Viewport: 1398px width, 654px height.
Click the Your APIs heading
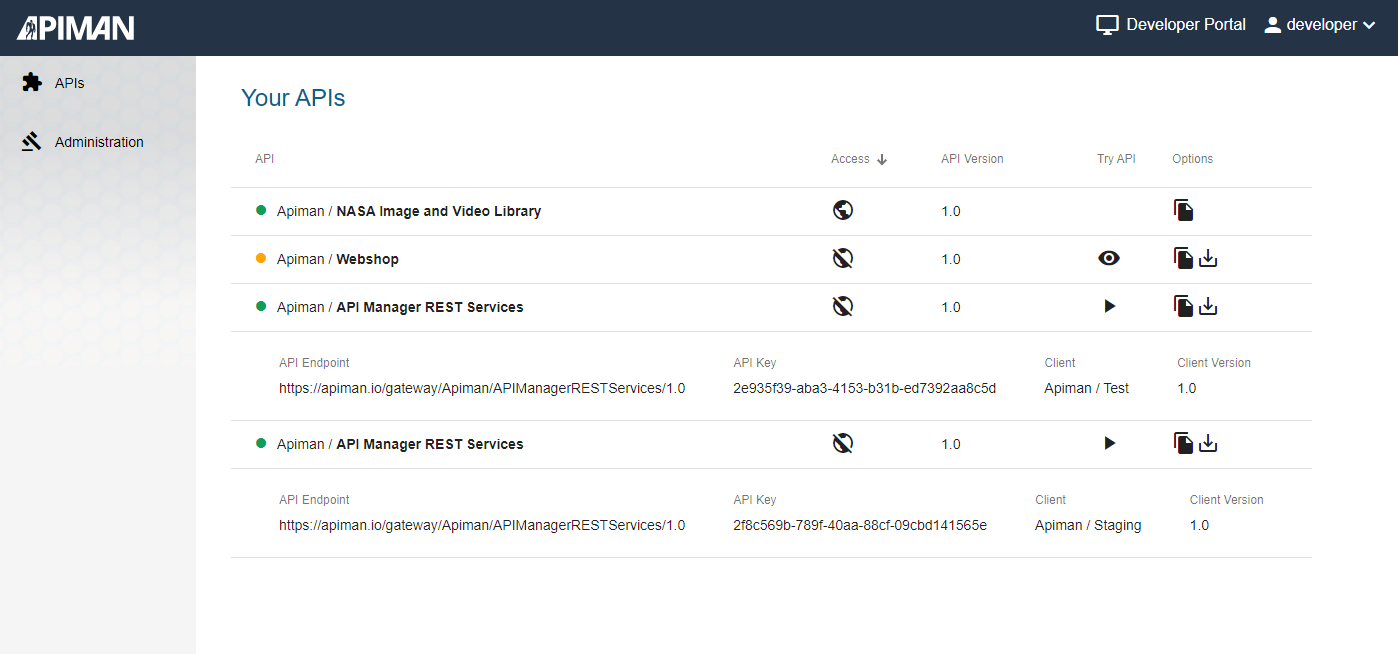point(293,98)
